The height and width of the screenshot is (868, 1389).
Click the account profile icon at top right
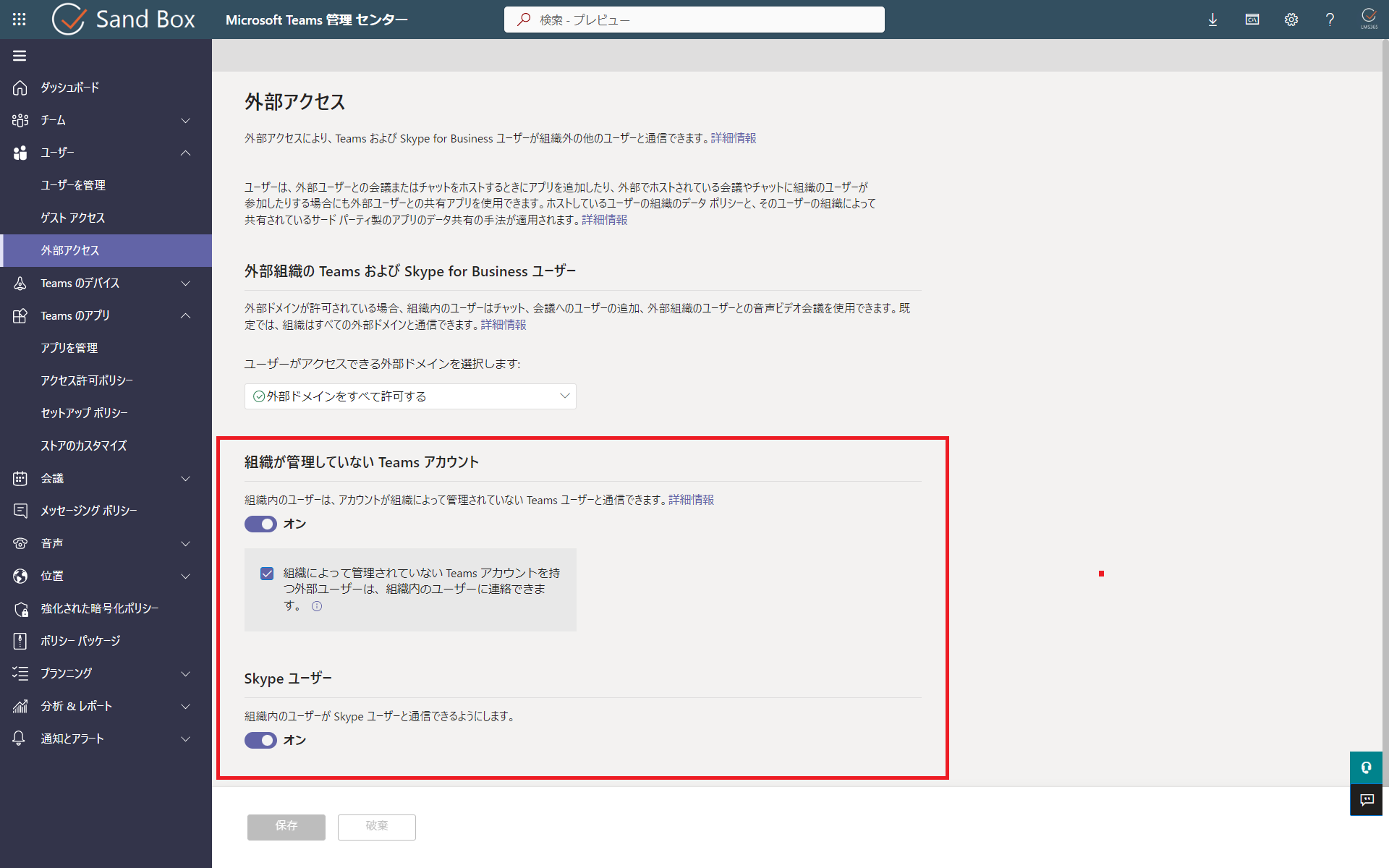(x=1369, y=18)
